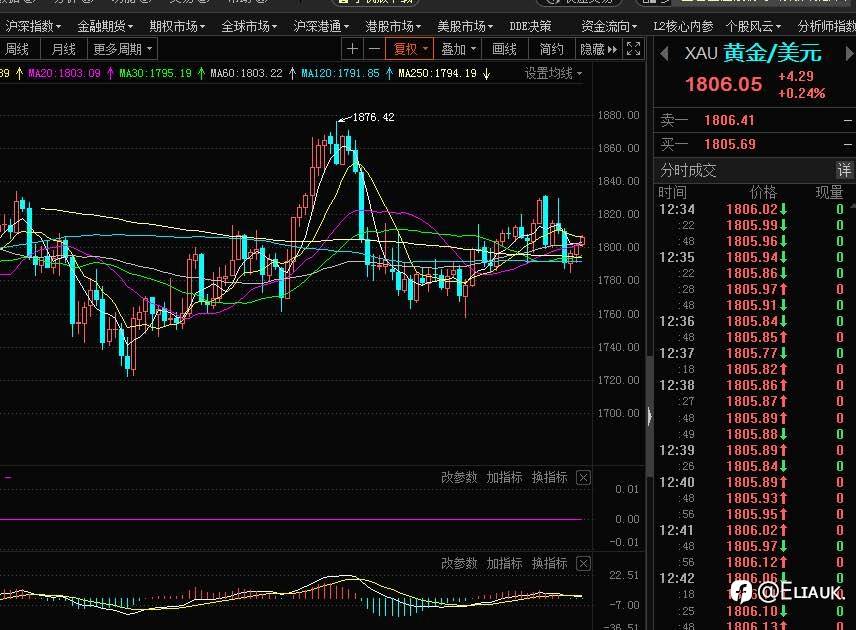856x630 pixels.
Task: Expand the 更多周期 period dropdown
Action: click(122, 49)
